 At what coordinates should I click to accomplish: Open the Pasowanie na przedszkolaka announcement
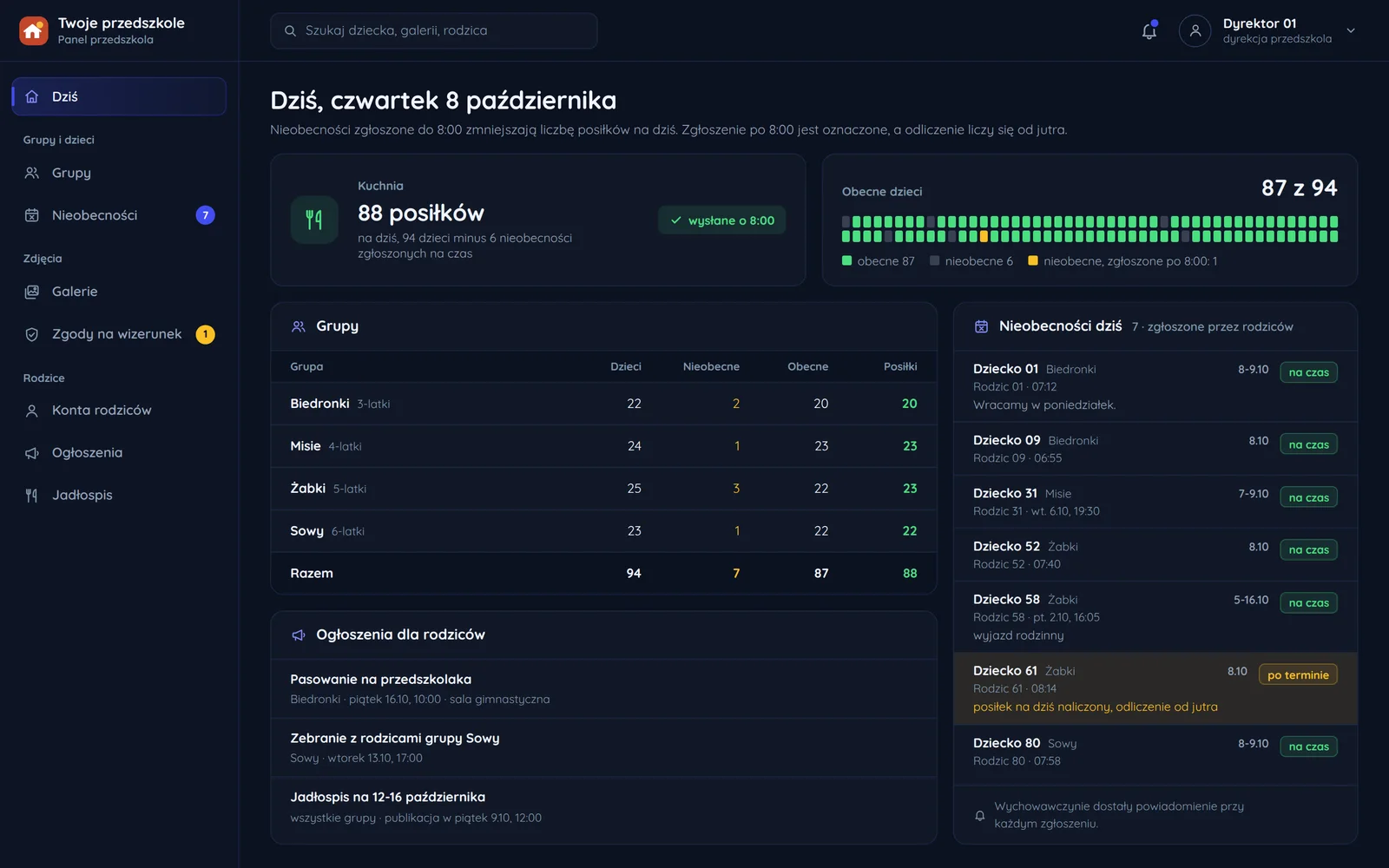pyautogui.click(x=603, y=689)
